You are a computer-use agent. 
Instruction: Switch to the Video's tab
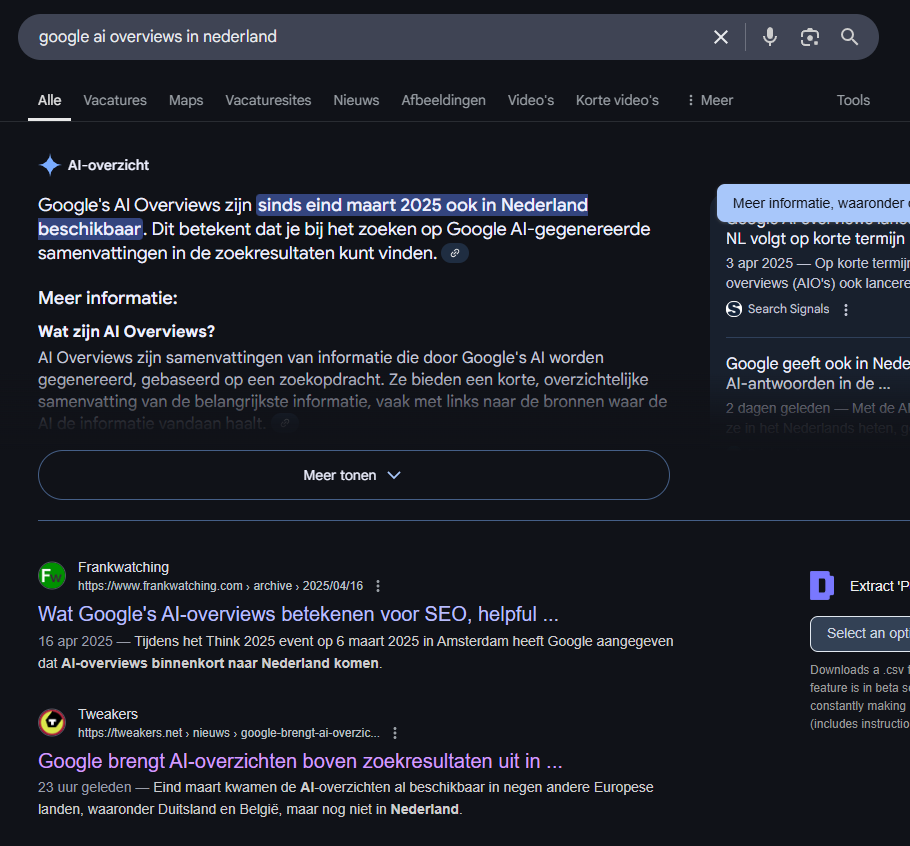click(531, 100)
